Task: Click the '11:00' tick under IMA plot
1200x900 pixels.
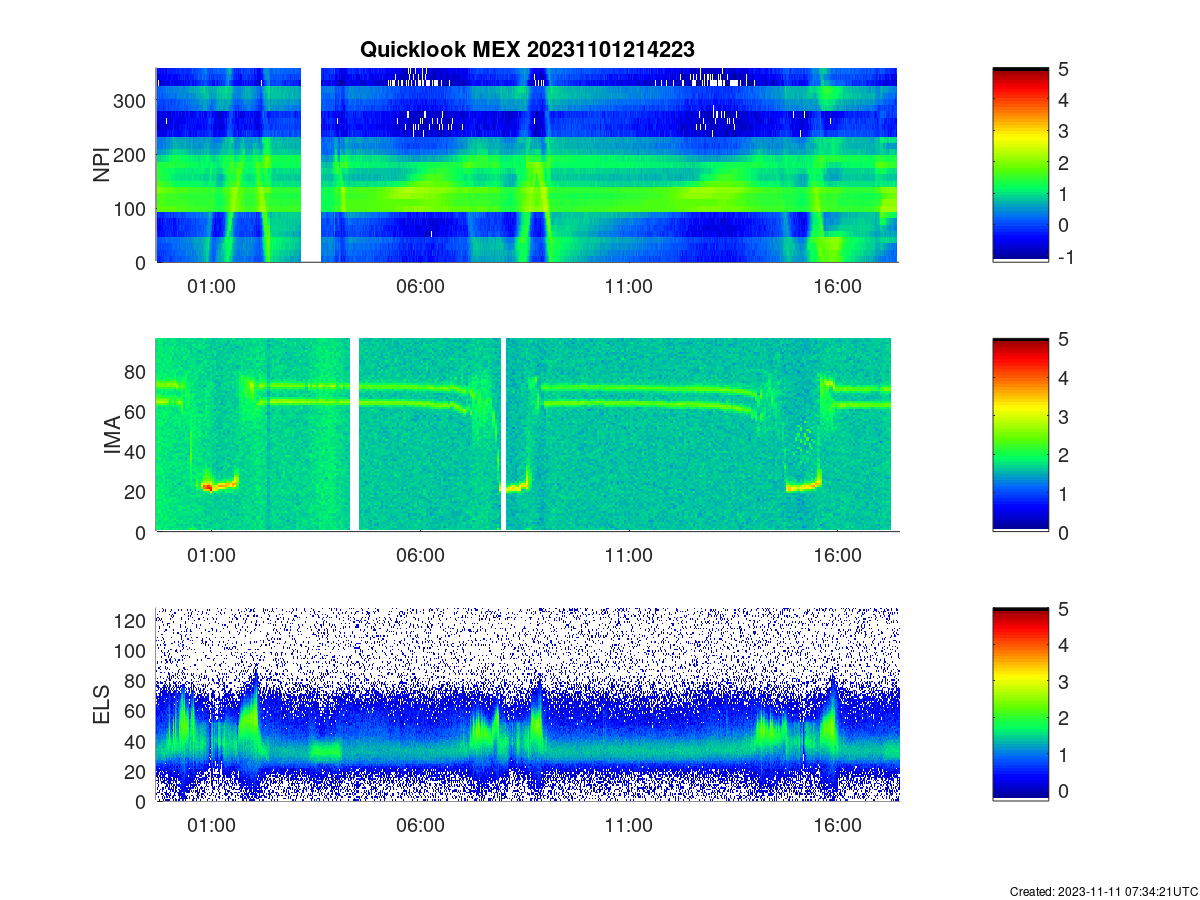Action: [x=629, y=556]
